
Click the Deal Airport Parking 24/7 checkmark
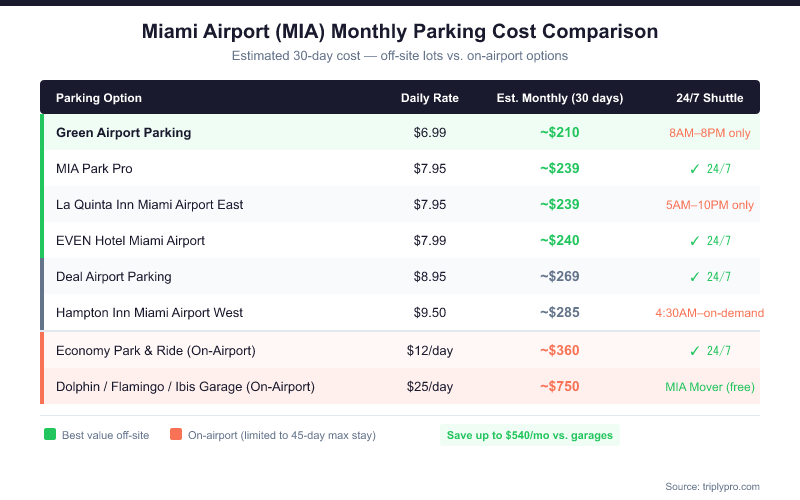pyautogui.click(x=694, y=277)
